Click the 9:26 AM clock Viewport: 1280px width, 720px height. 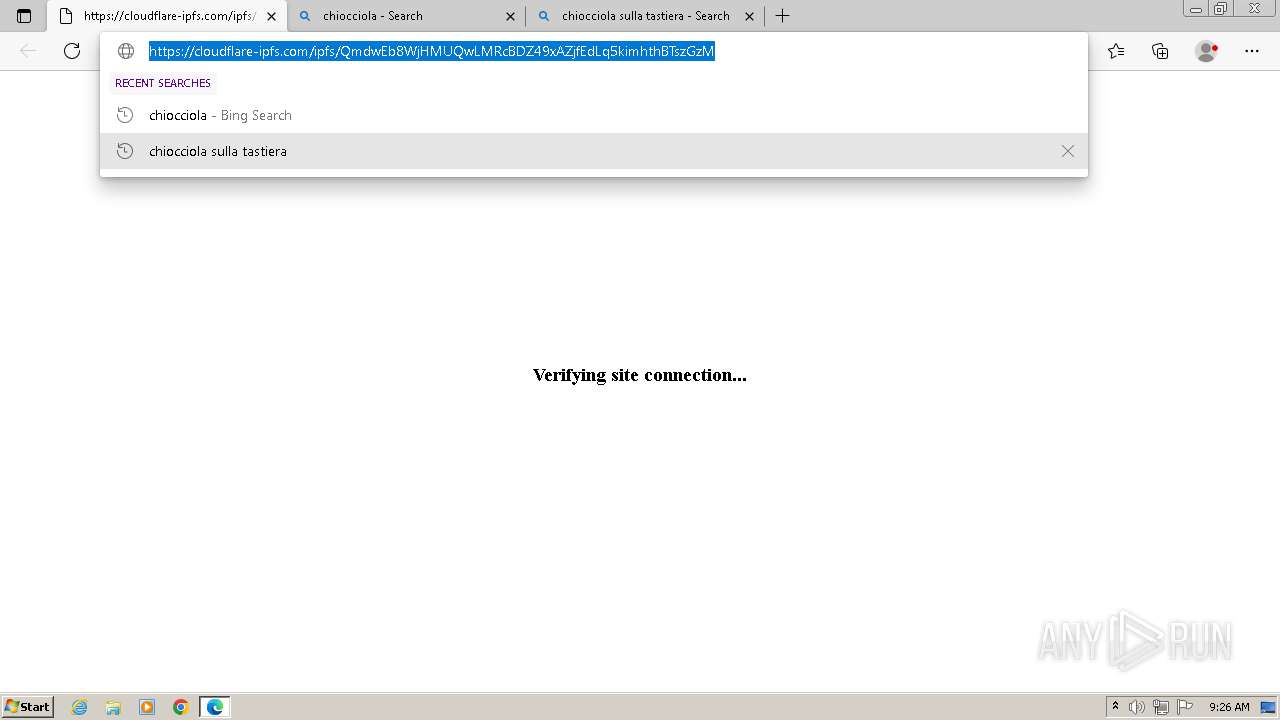pyautogui.click(x=1229, y=707)
